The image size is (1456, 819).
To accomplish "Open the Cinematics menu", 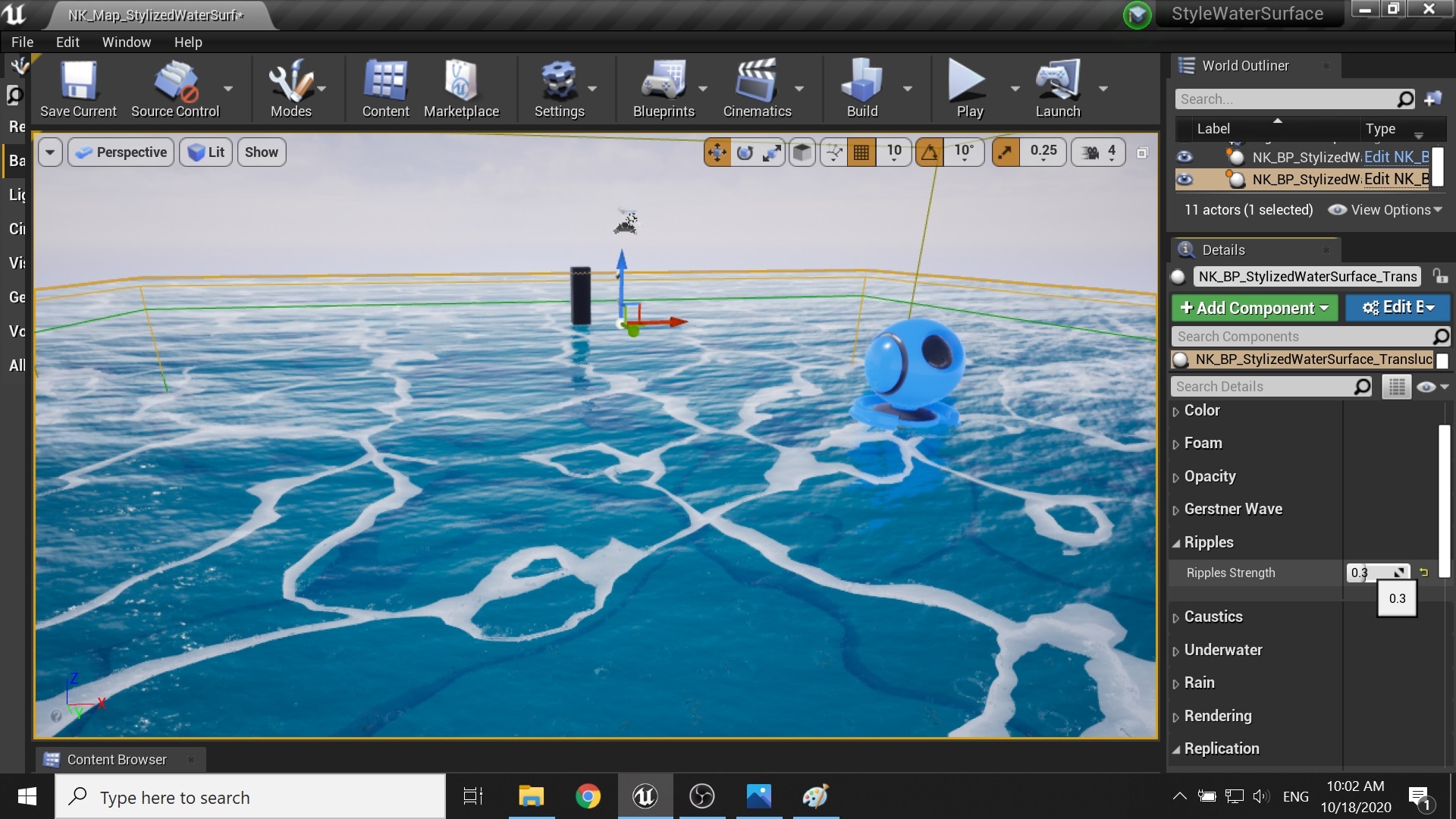I will click(758, 87).
